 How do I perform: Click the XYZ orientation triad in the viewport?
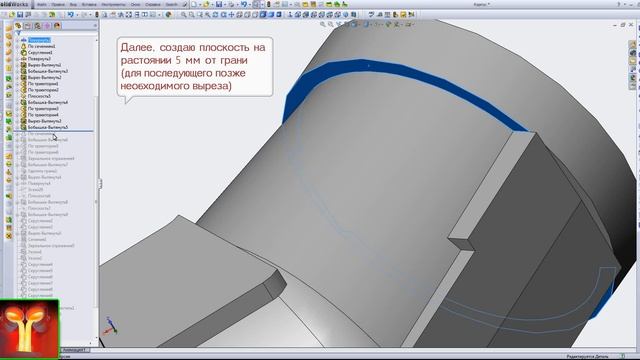[110, 326]
